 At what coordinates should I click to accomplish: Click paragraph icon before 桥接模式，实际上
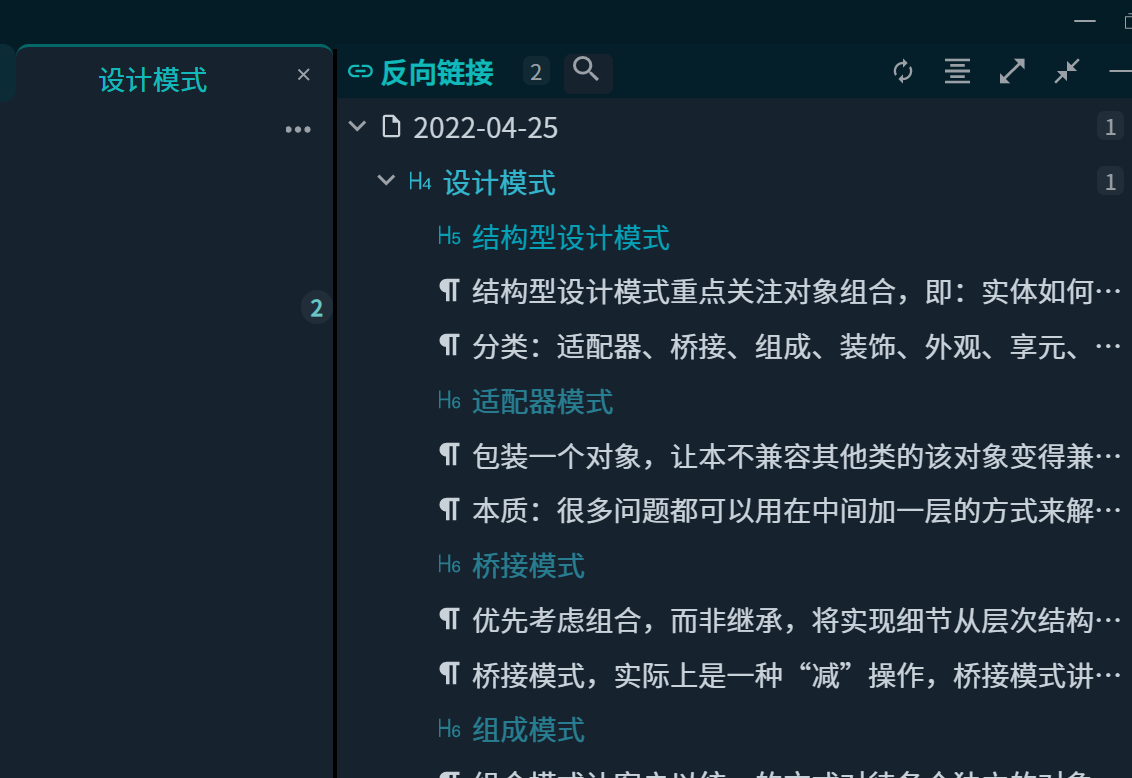449,674
